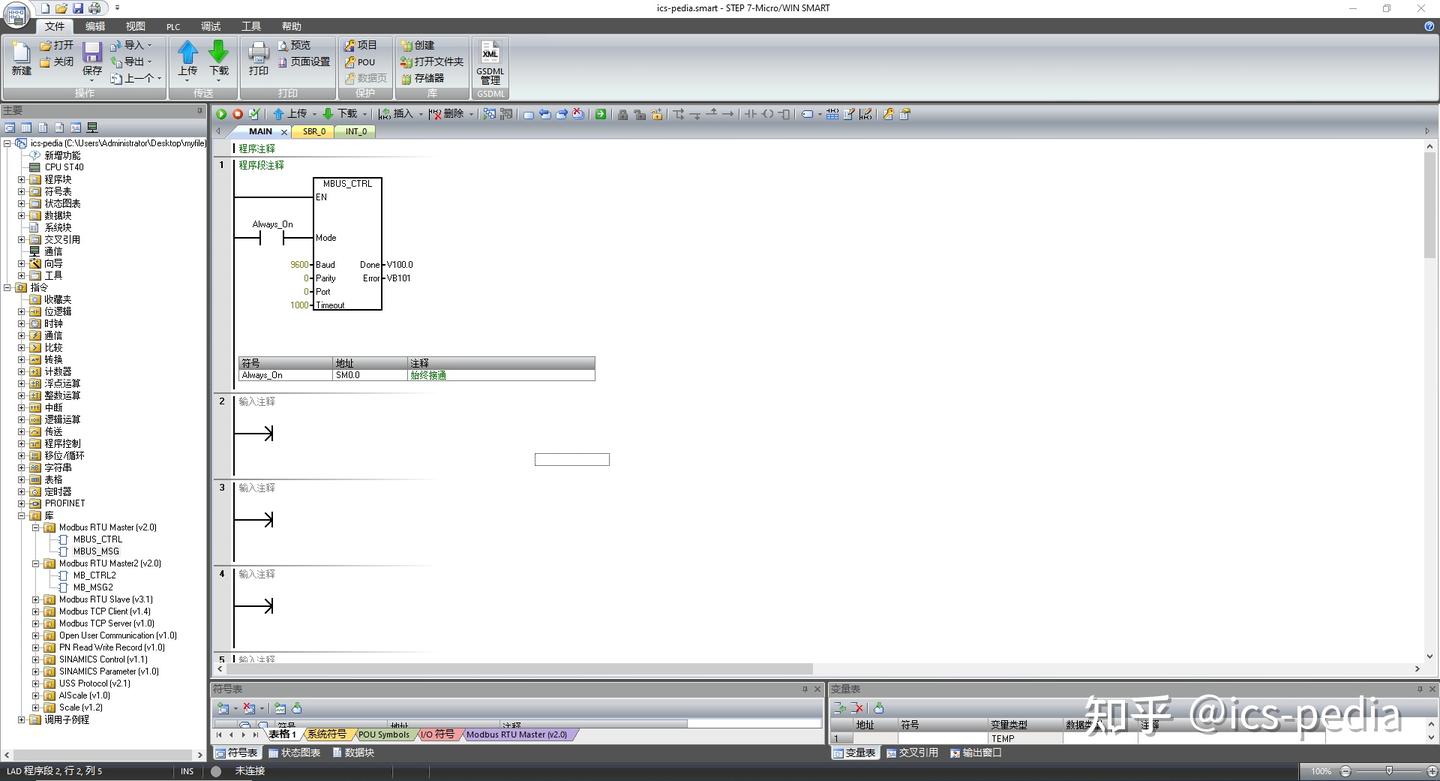
Task: Click the compile check icon in editor toolbar
Action: point(253,114)
